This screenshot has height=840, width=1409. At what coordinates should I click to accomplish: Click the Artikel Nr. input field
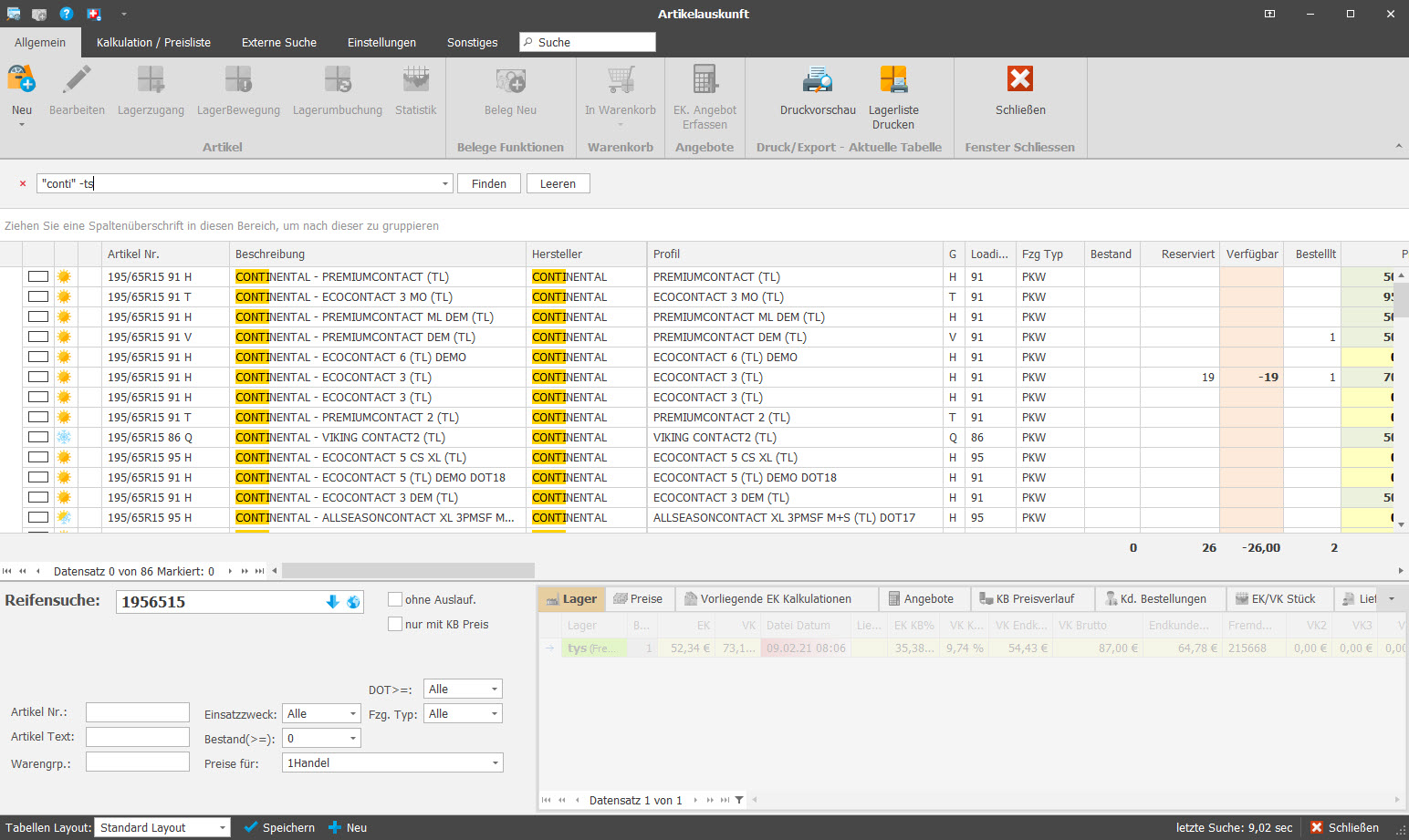[x=138, y=712]
